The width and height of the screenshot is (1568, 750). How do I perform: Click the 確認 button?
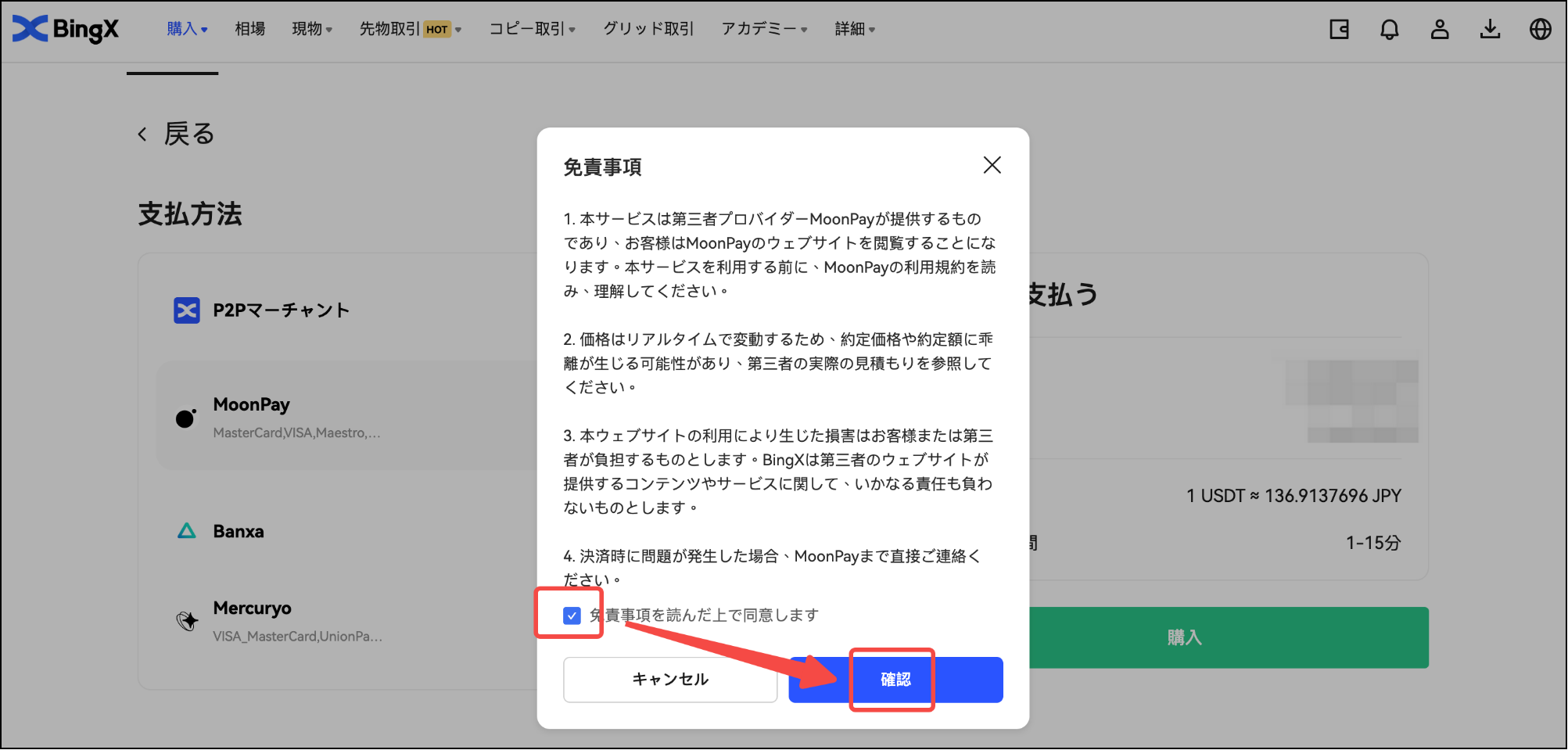coord(895,680)
